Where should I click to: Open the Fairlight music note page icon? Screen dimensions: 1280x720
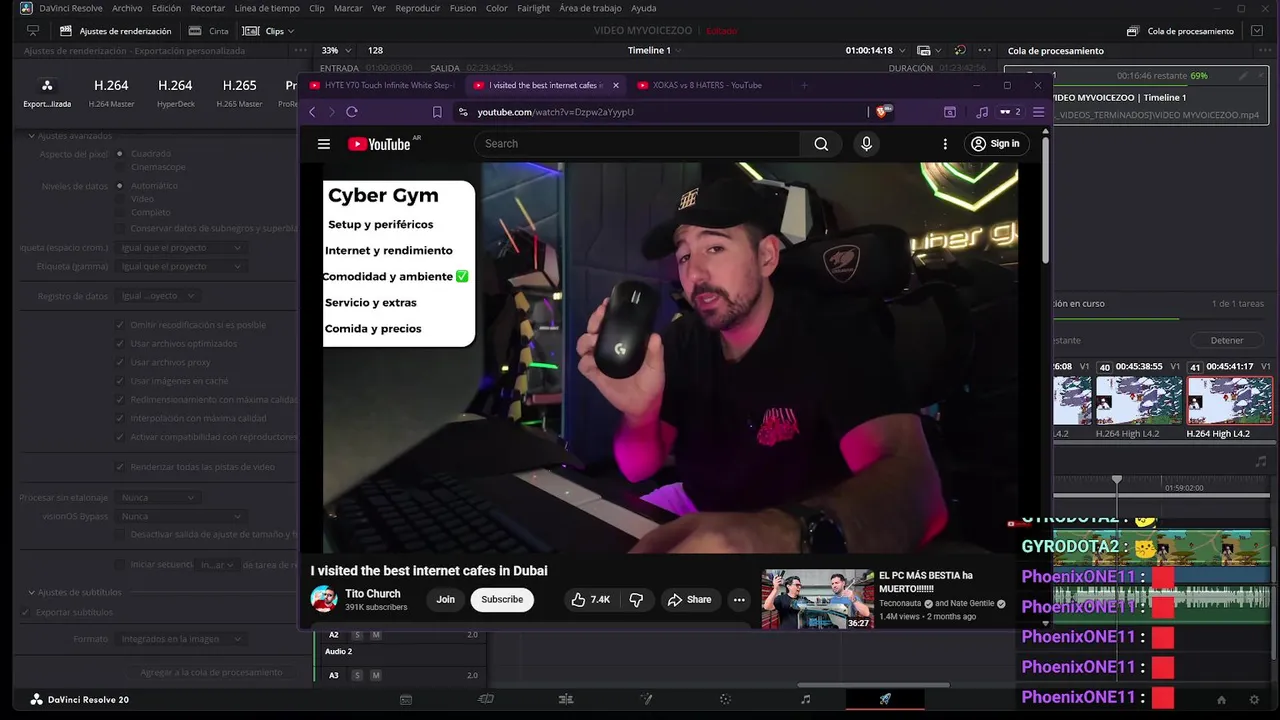pos(806,699)
